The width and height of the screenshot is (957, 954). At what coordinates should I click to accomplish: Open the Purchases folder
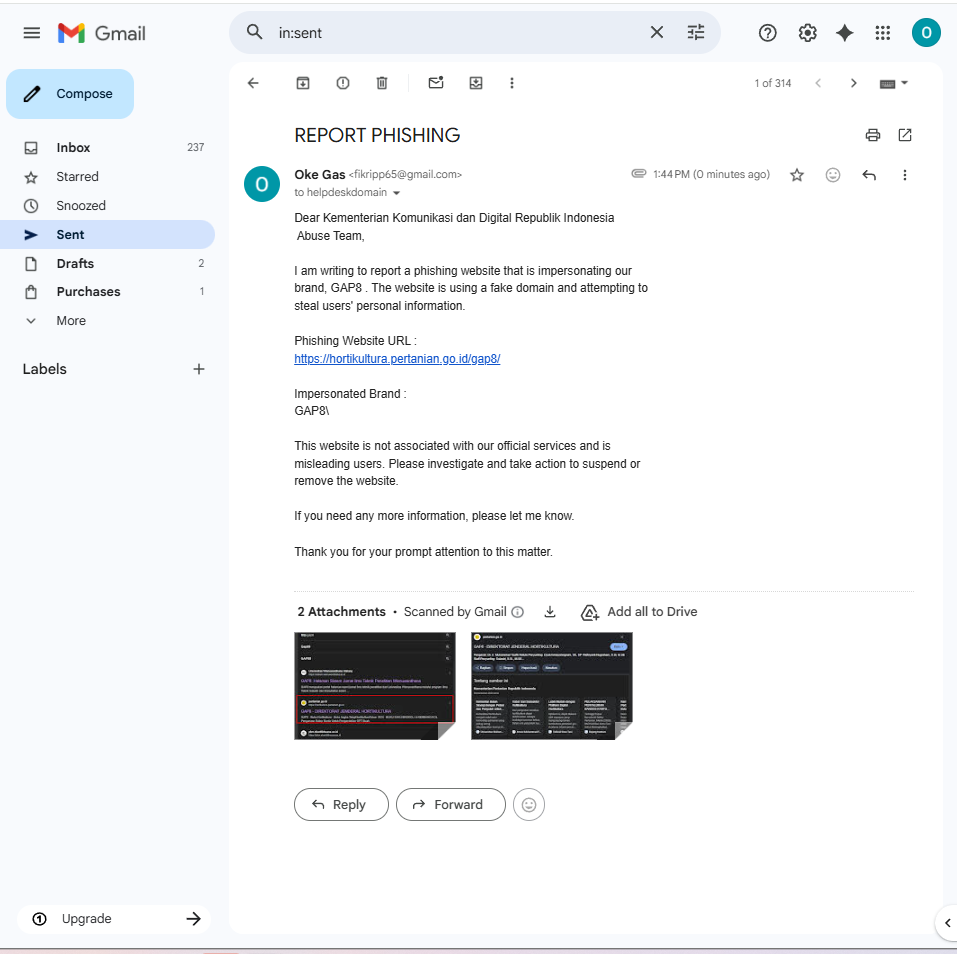tap(107, 292)
